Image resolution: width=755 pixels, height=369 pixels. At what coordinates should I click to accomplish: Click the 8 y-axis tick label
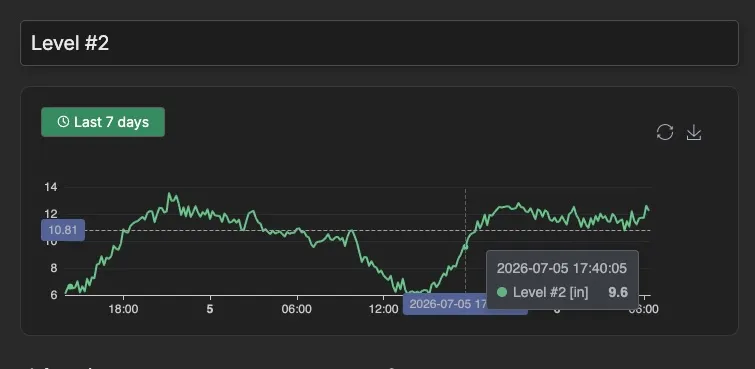[x=54, y=268]
